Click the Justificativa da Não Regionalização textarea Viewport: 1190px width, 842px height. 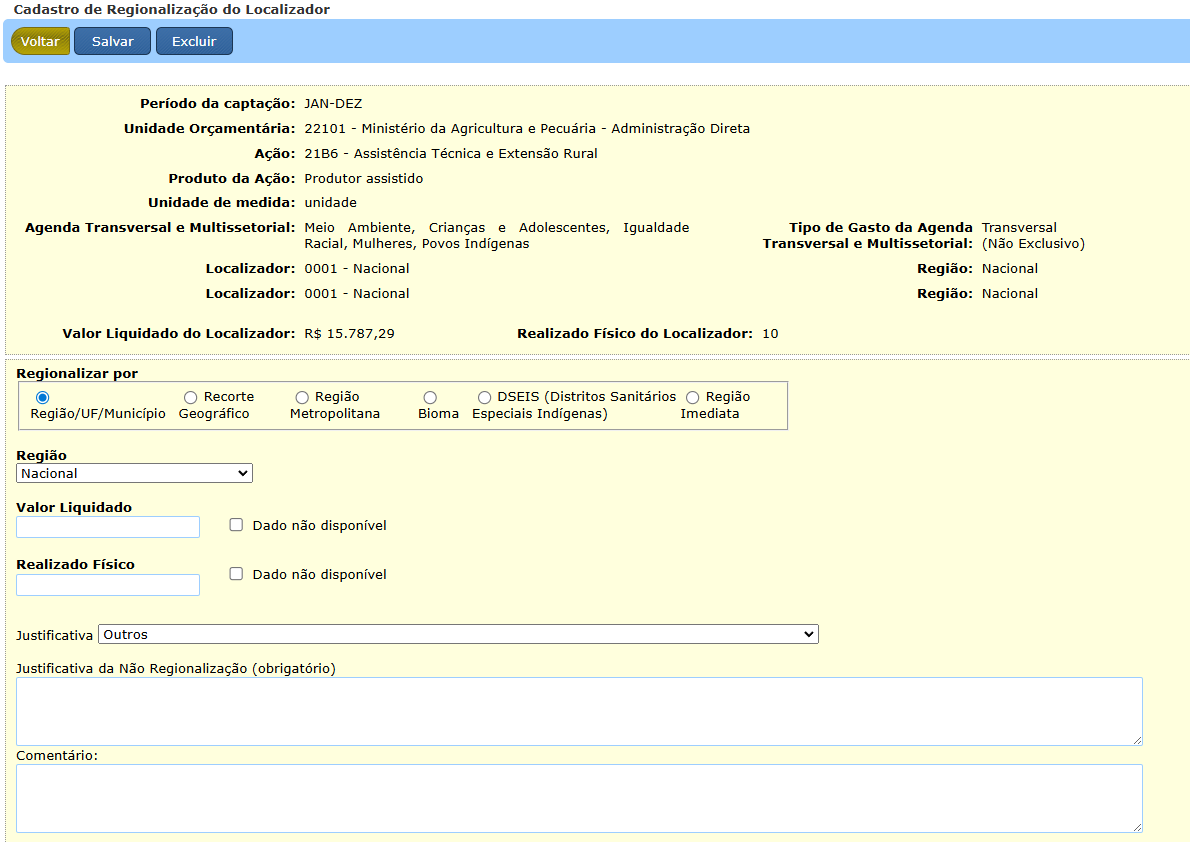(578, 711)
